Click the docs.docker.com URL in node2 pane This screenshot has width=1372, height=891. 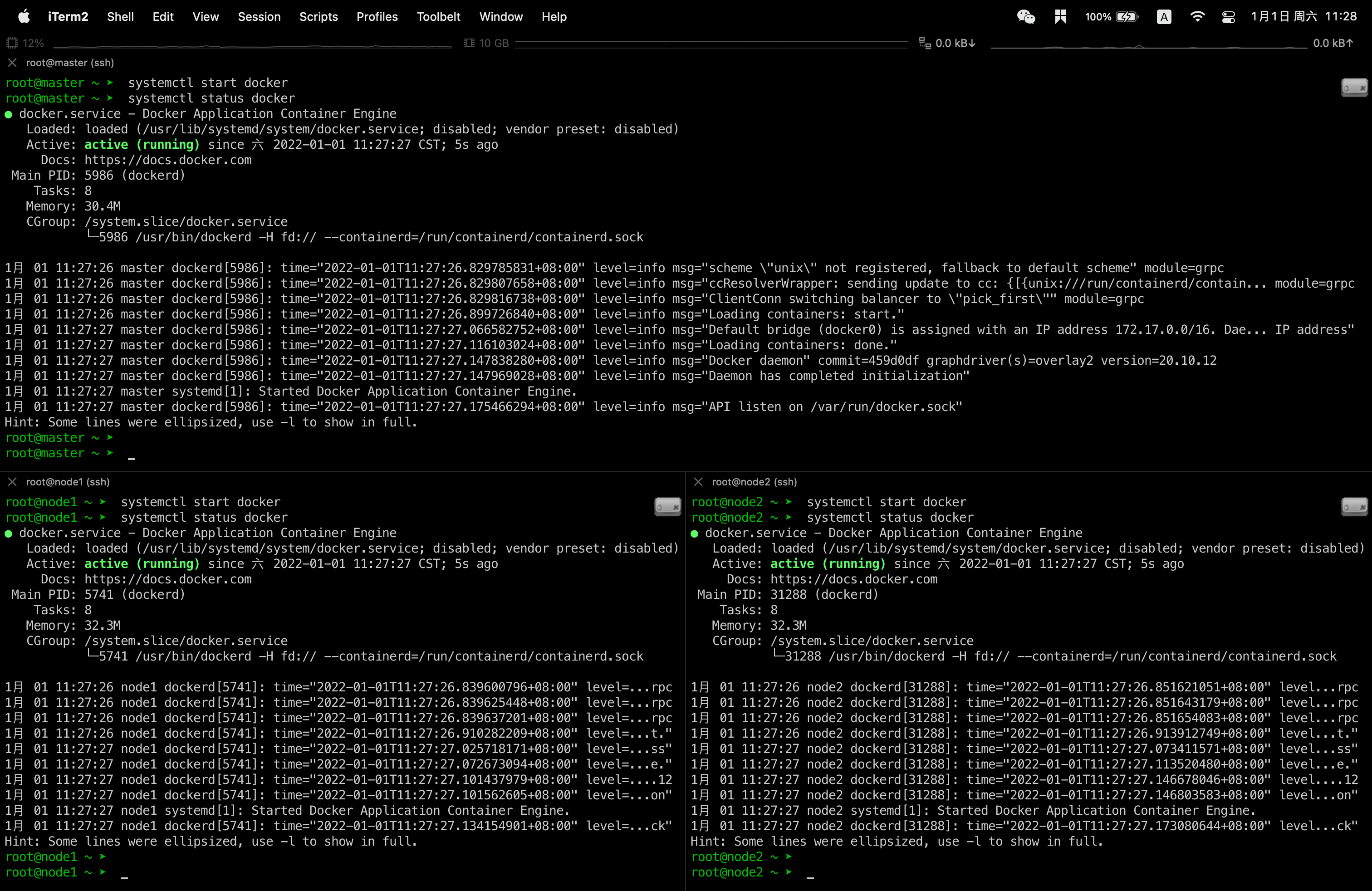coord(854,578)
